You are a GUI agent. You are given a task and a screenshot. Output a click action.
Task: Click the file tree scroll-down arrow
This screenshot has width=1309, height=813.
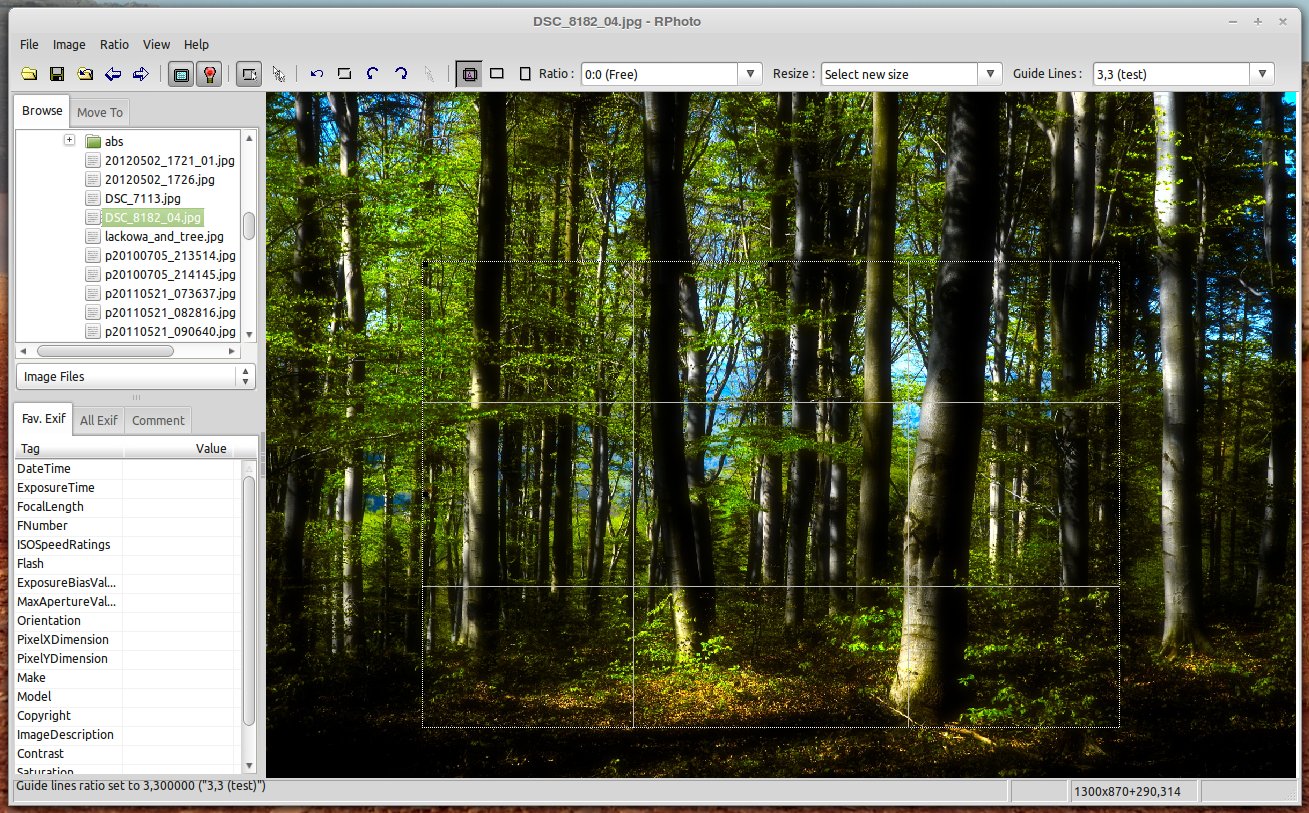tap(249, 335)
